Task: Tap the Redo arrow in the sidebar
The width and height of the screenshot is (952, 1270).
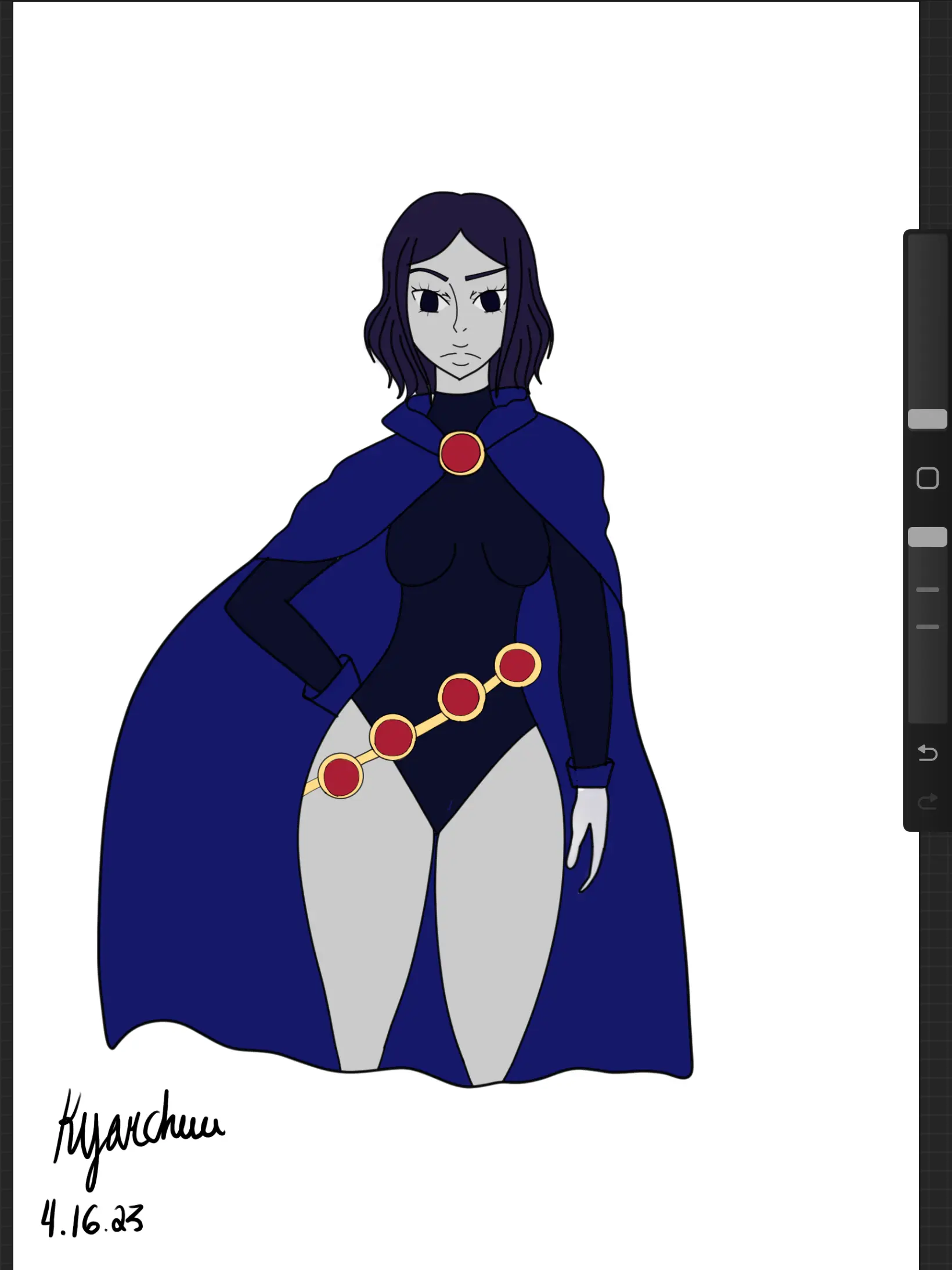Action: [x=927, y=802]
